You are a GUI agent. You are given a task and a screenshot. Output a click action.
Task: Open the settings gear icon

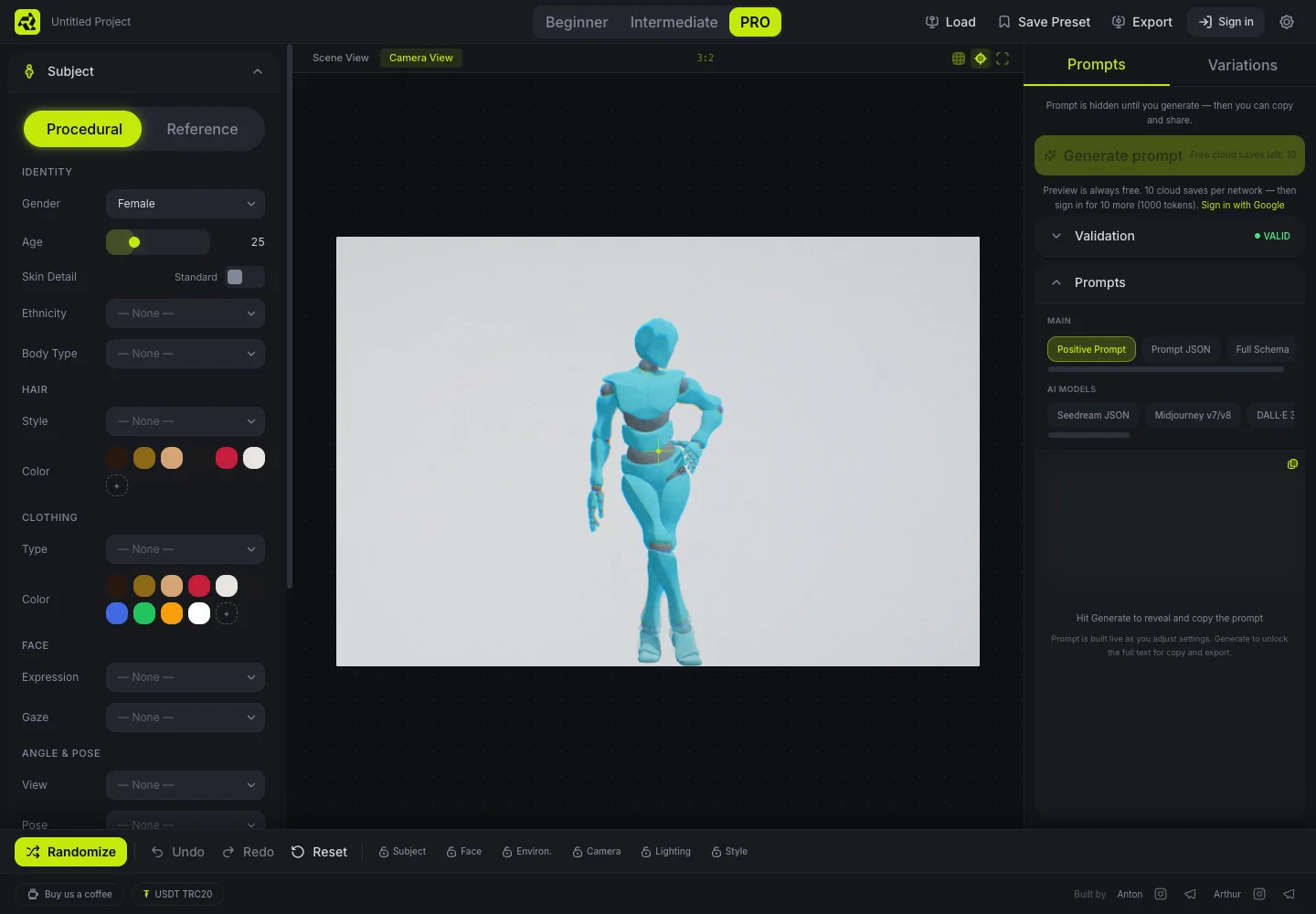coord(1287,22)
